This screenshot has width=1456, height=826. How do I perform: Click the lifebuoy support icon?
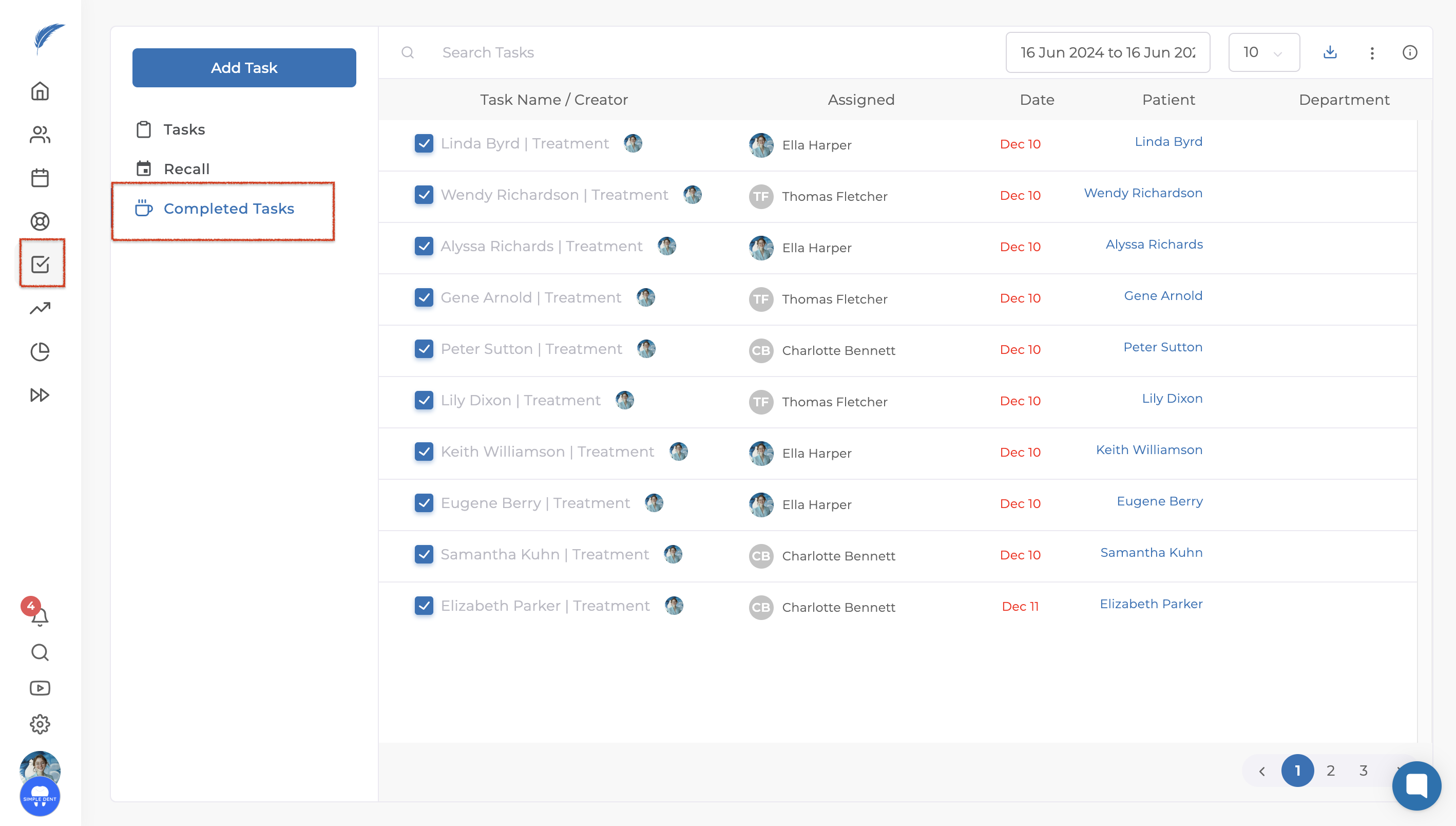click(x=40, y=221)
